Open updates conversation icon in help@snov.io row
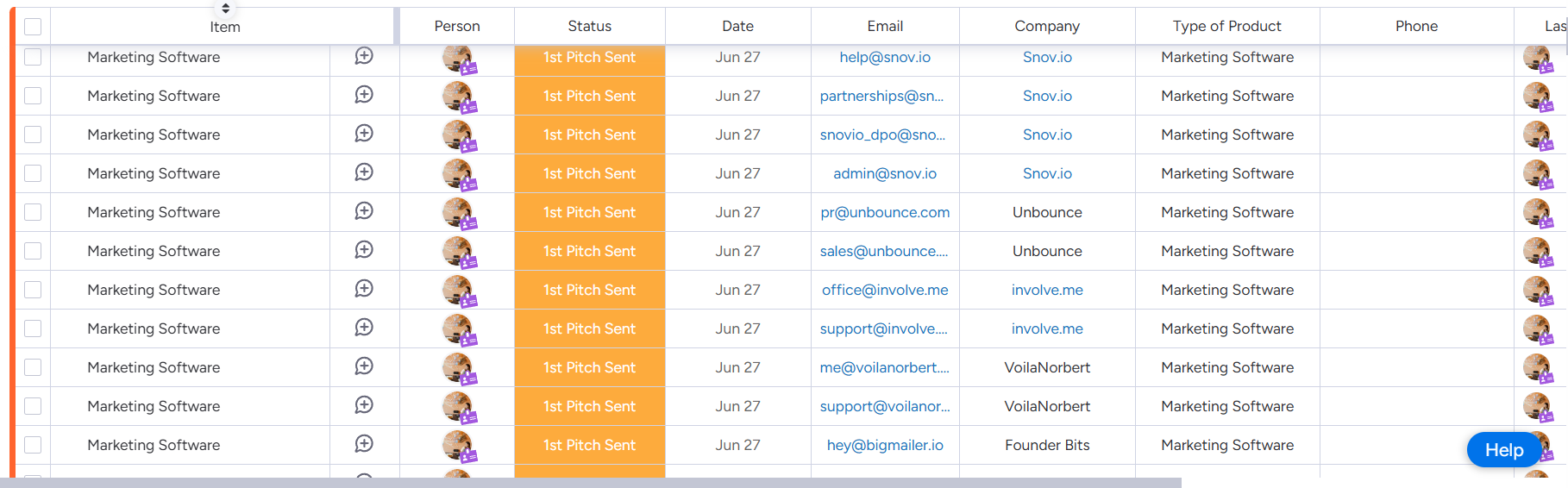1568x488 pixels. tap(364, 56)
